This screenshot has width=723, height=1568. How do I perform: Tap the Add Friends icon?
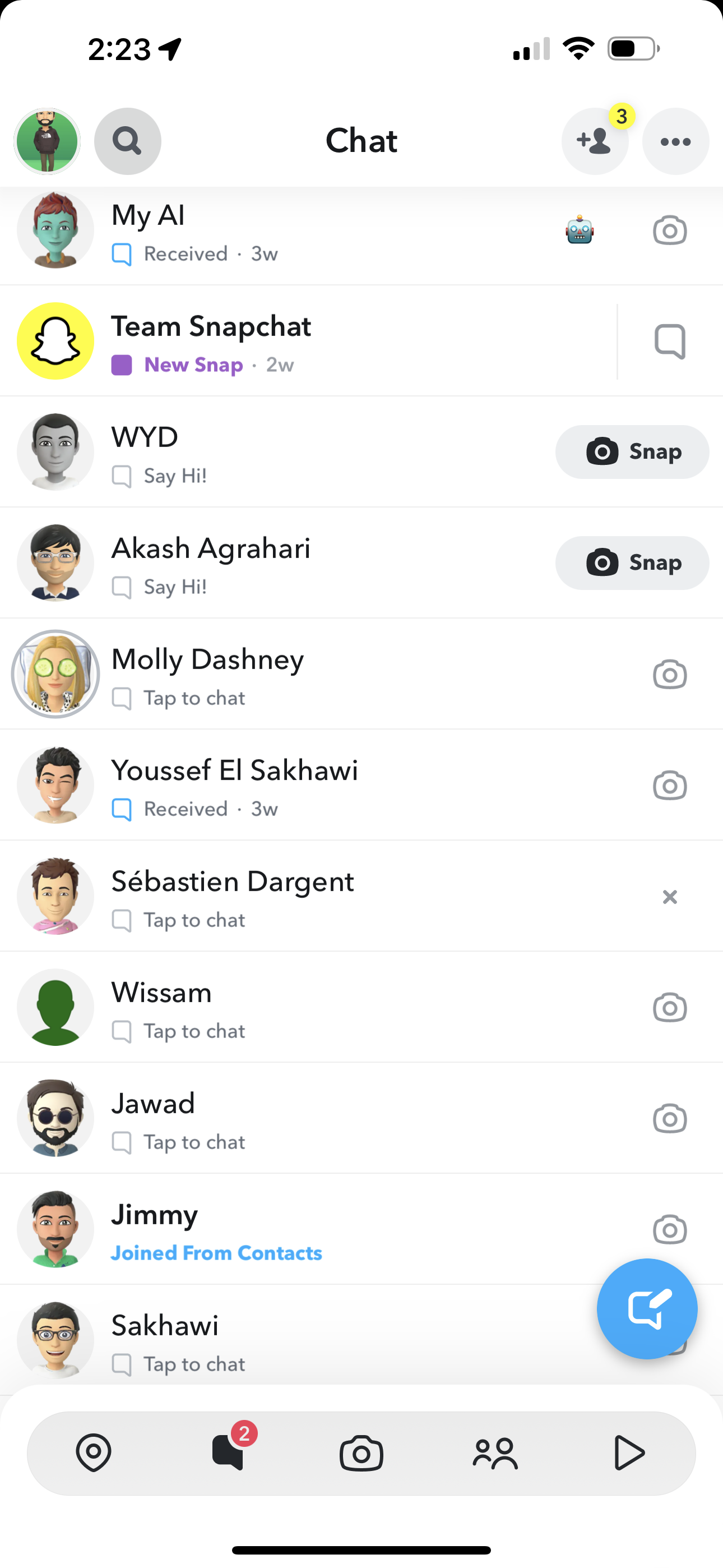[595, 141]
